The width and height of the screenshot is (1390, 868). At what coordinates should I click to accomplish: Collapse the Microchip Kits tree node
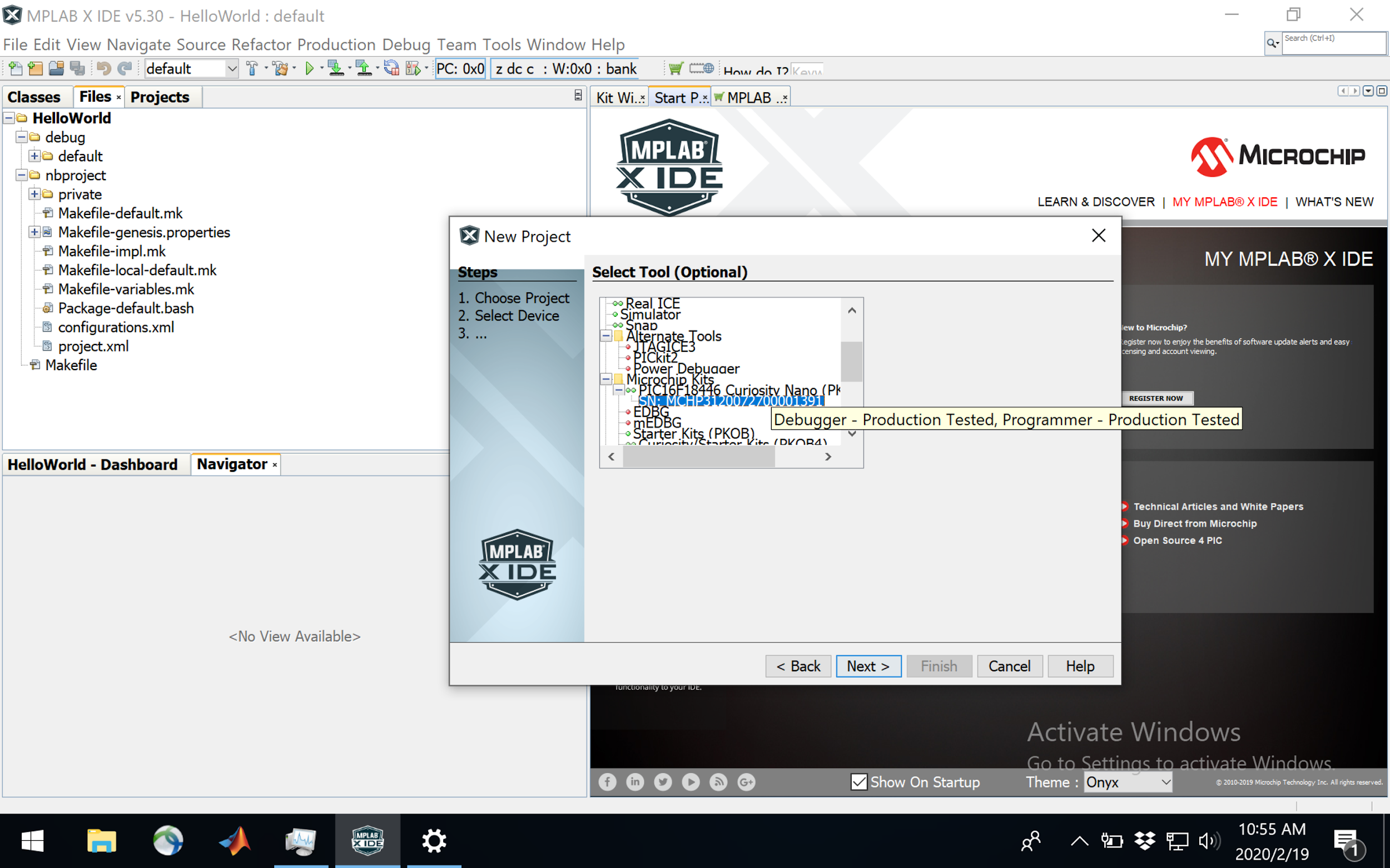pos(606,379)
